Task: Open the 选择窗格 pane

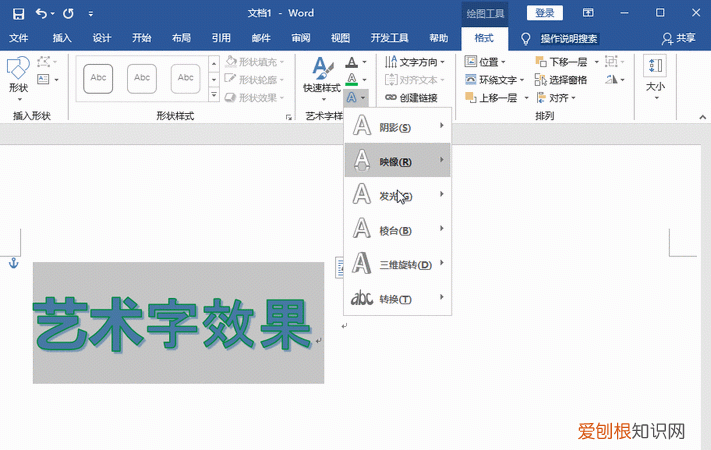Action: 561,80
